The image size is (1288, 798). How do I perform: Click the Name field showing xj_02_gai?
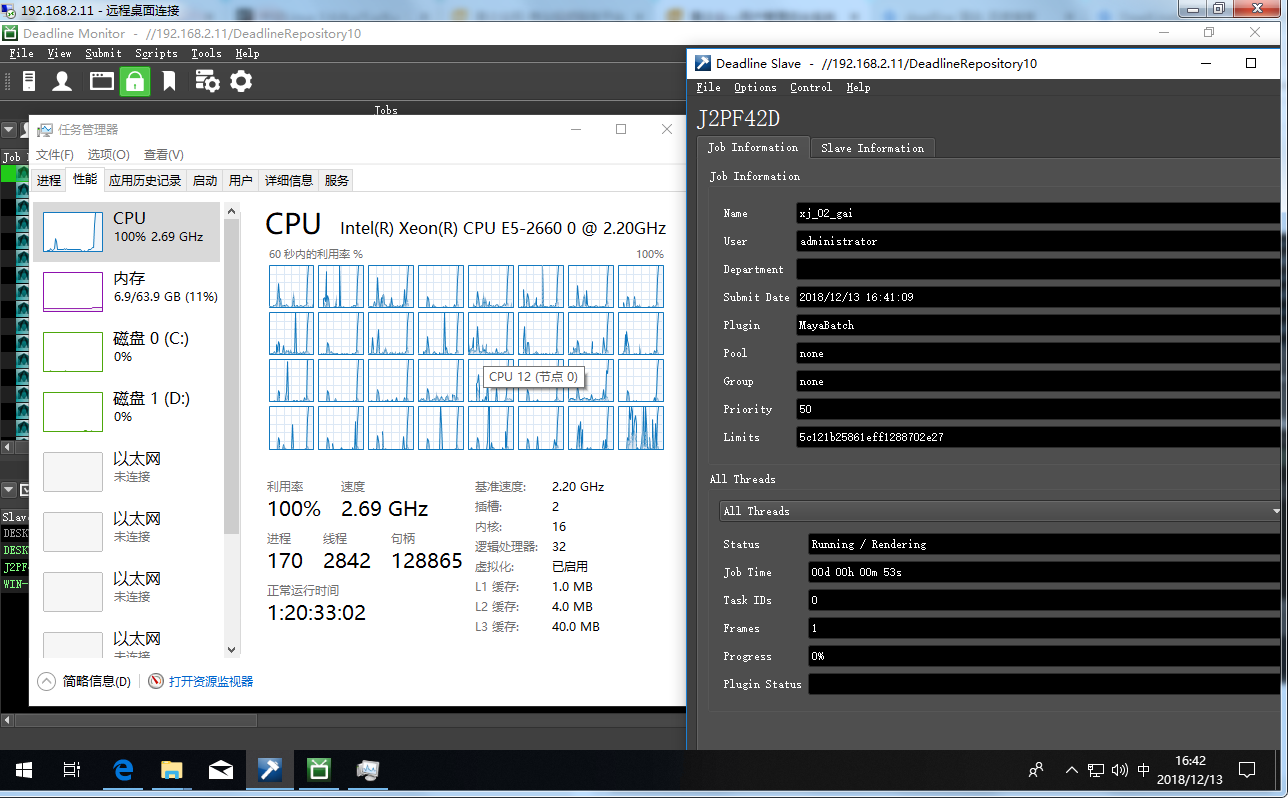[1037, 213]
